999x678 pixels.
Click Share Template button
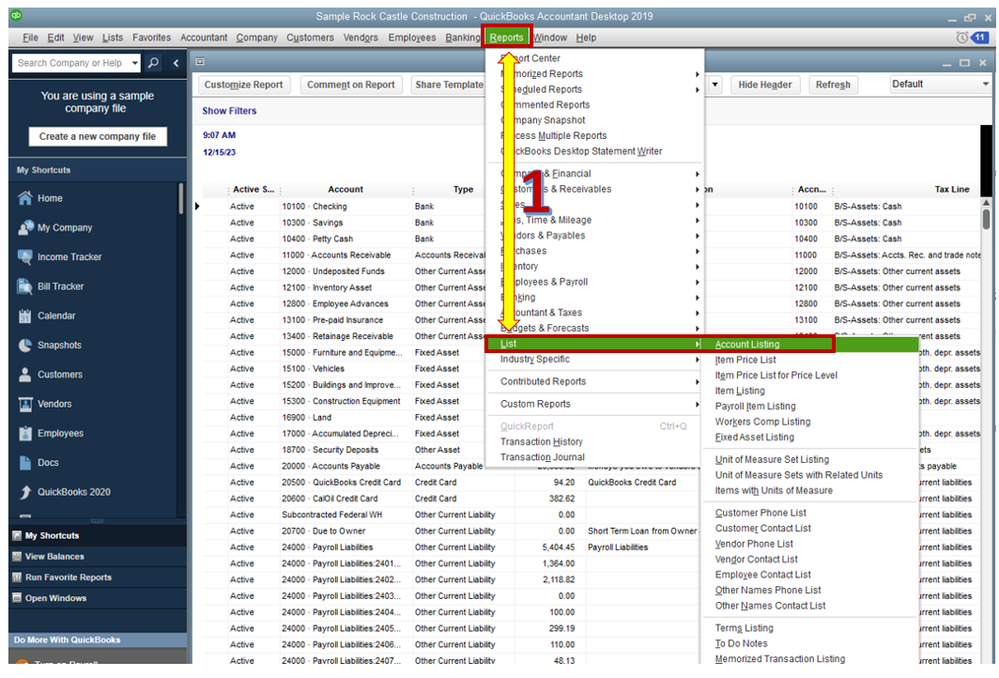(449, 85)
